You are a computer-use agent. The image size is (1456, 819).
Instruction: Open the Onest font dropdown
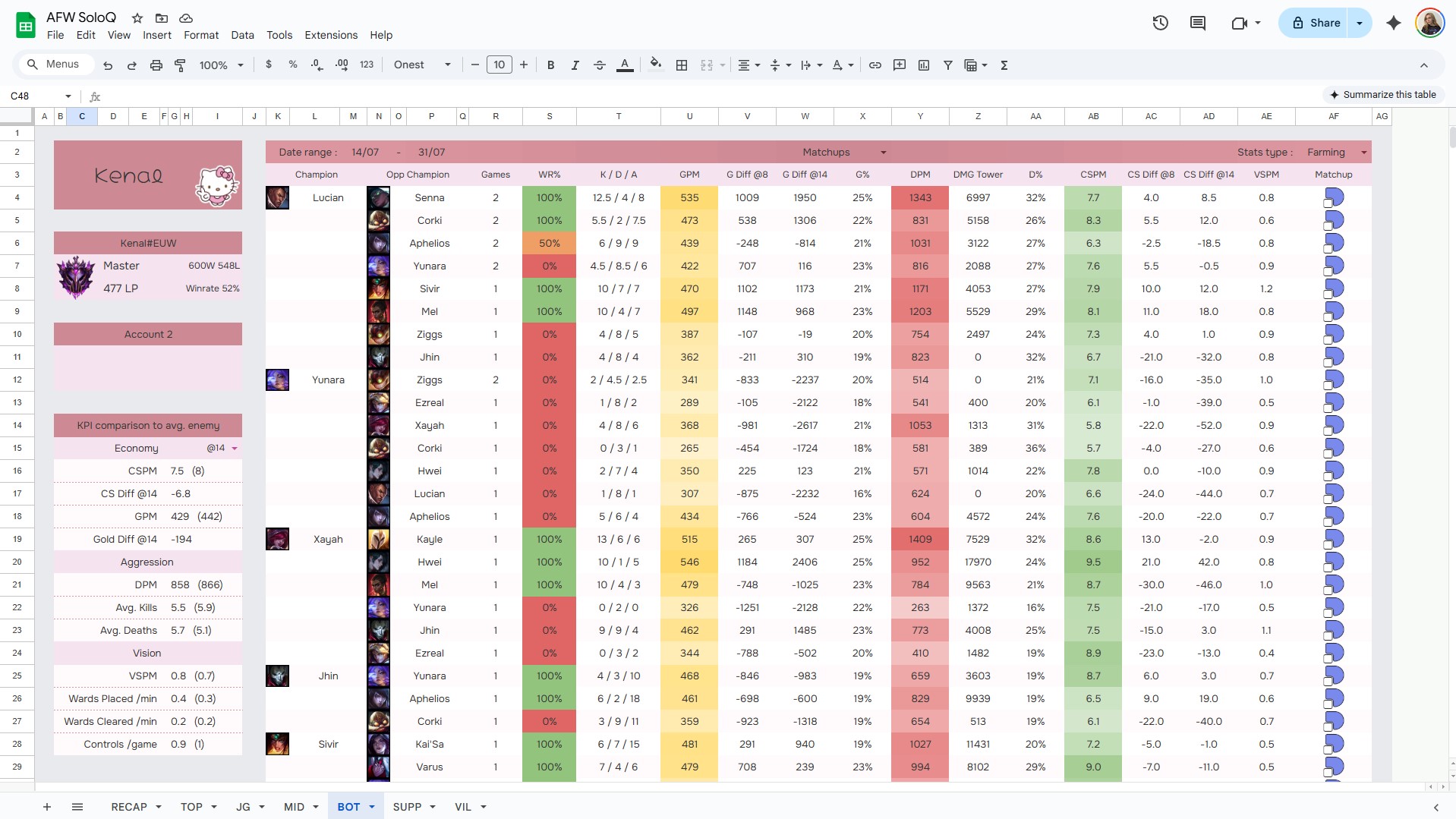click(422, 65)
